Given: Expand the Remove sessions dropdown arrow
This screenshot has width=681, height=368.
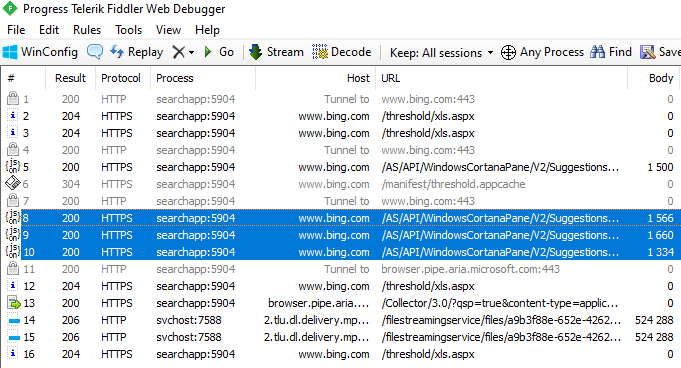Looking at the screenshot, I should 191,53.
